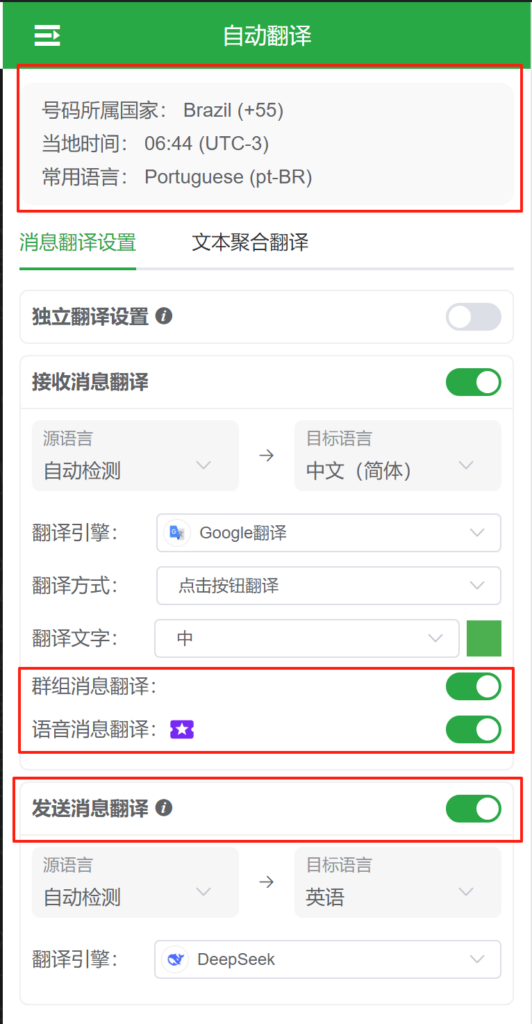The image size is (532, 1024).
Task: Disable 群组消息翻译 toggle
Action: pyautogui.click(x=473, y=686)
